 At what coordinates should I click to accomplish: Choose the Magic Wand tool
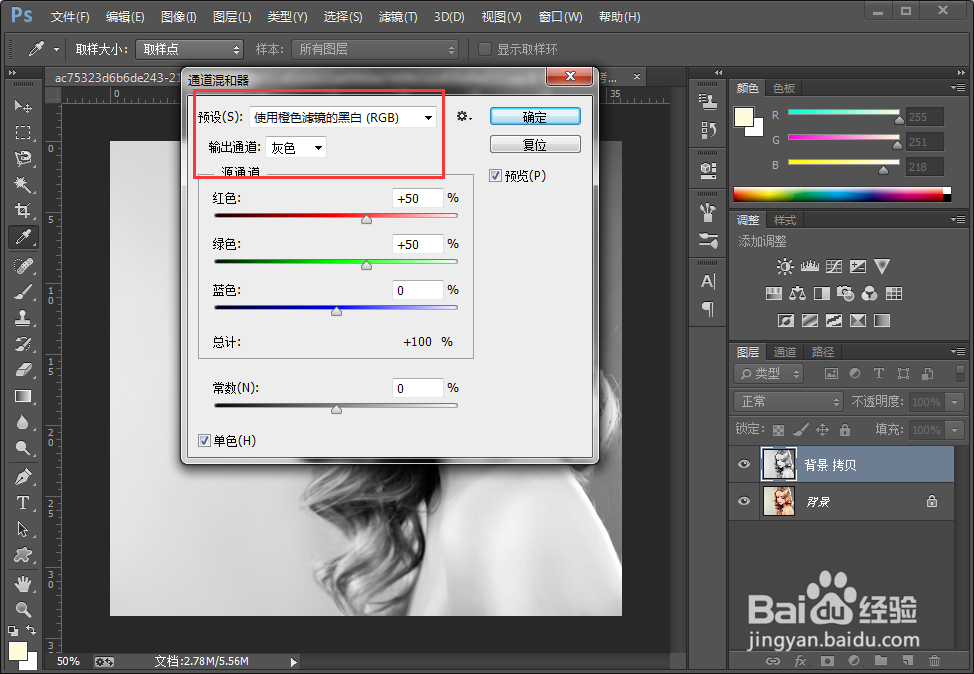coord(22,184)
